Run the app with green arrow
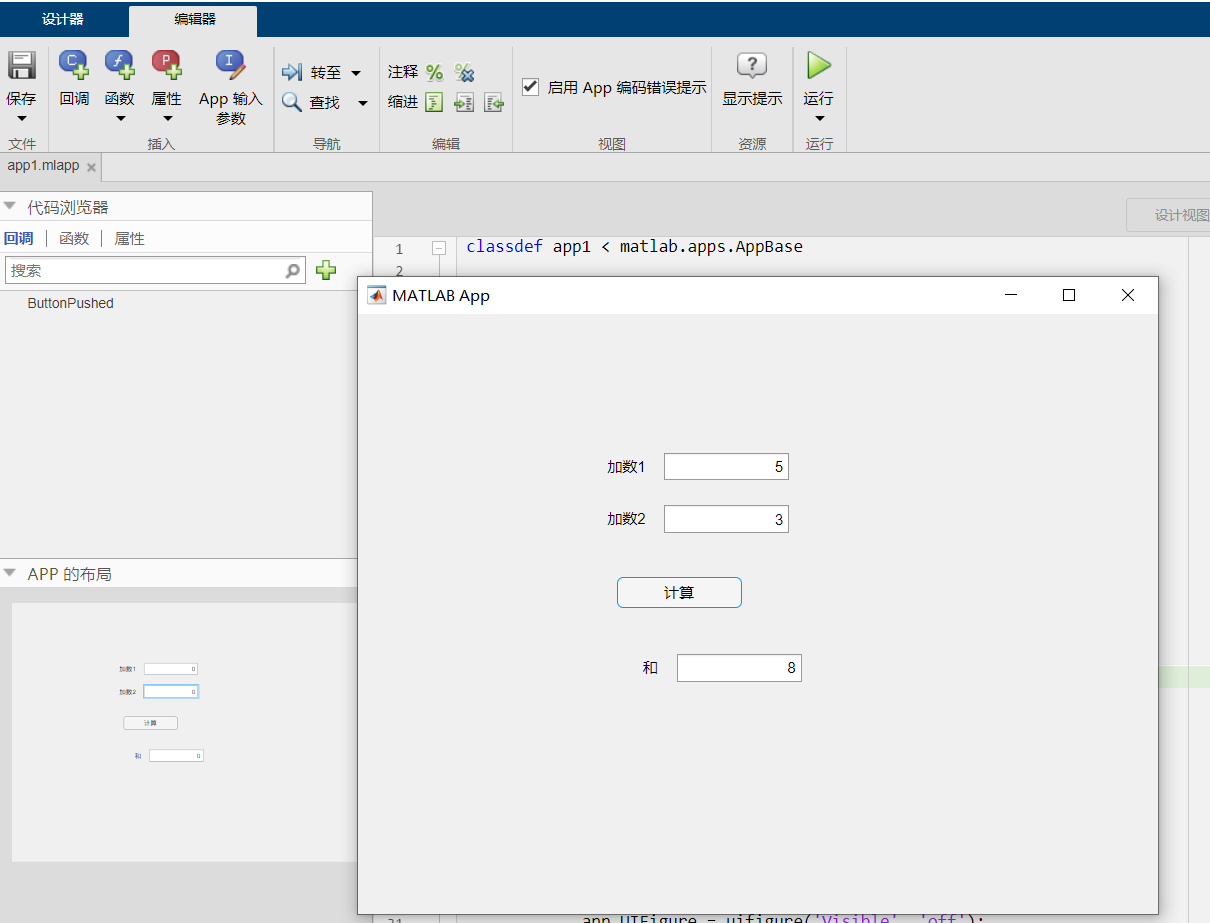 point(819,66)
